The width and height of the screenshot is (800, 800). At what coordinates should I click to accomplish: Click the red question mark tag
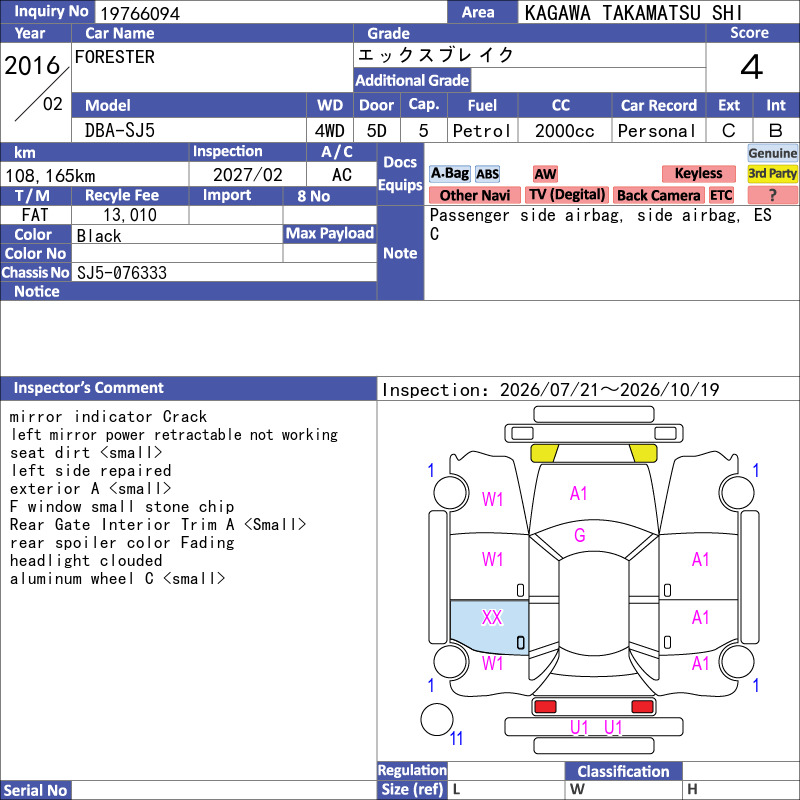[772, 195]
